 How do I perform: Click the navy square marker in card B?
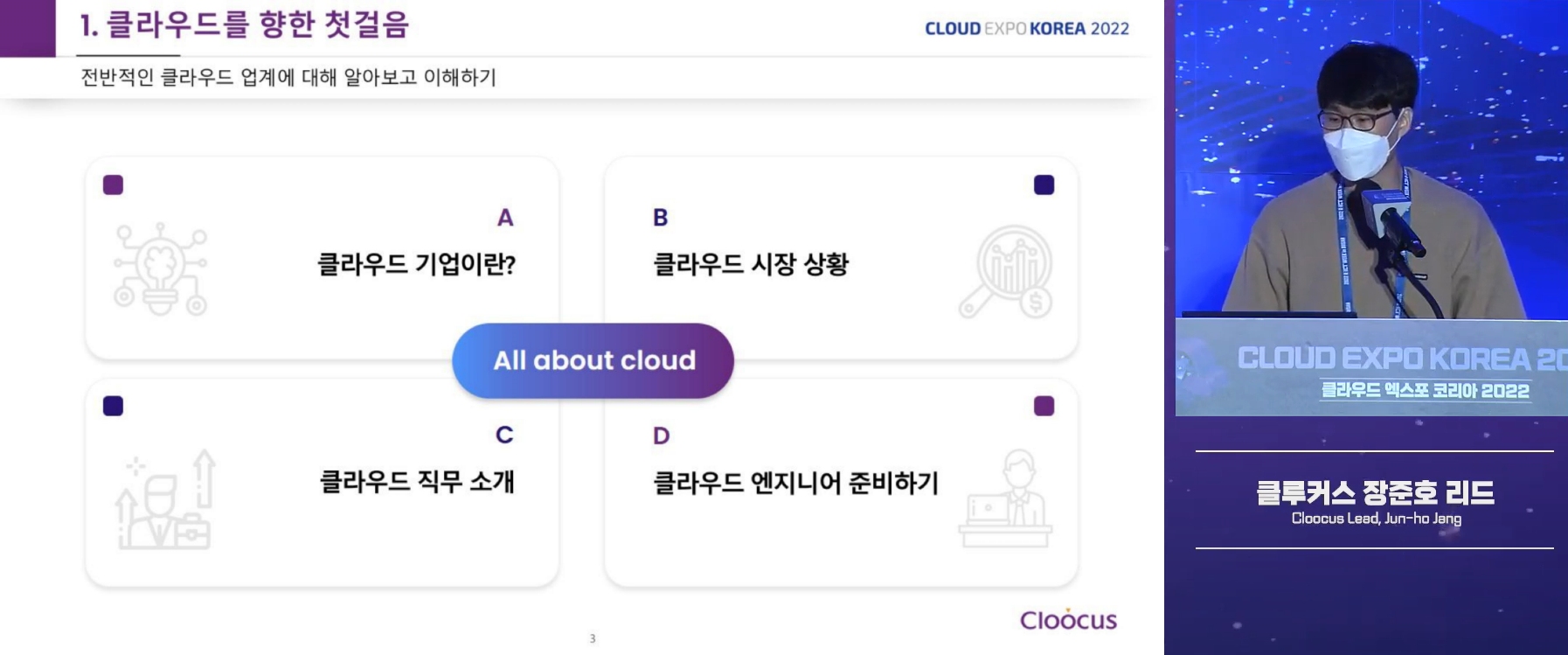(1044, 185)
